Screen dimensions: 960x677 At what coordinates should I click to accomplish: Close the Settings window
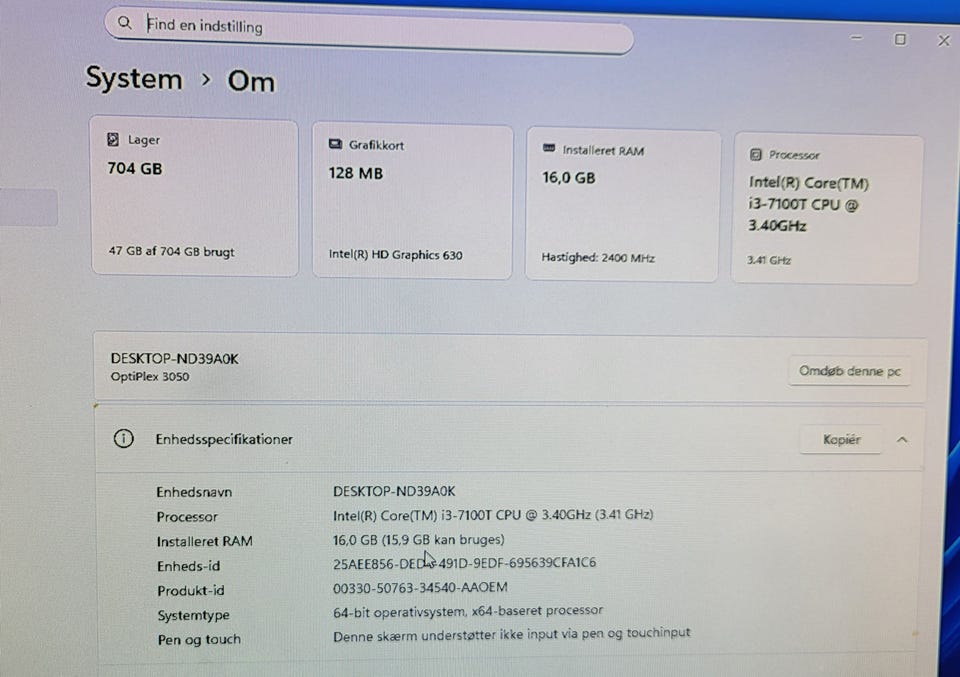[x=943, y=40]
